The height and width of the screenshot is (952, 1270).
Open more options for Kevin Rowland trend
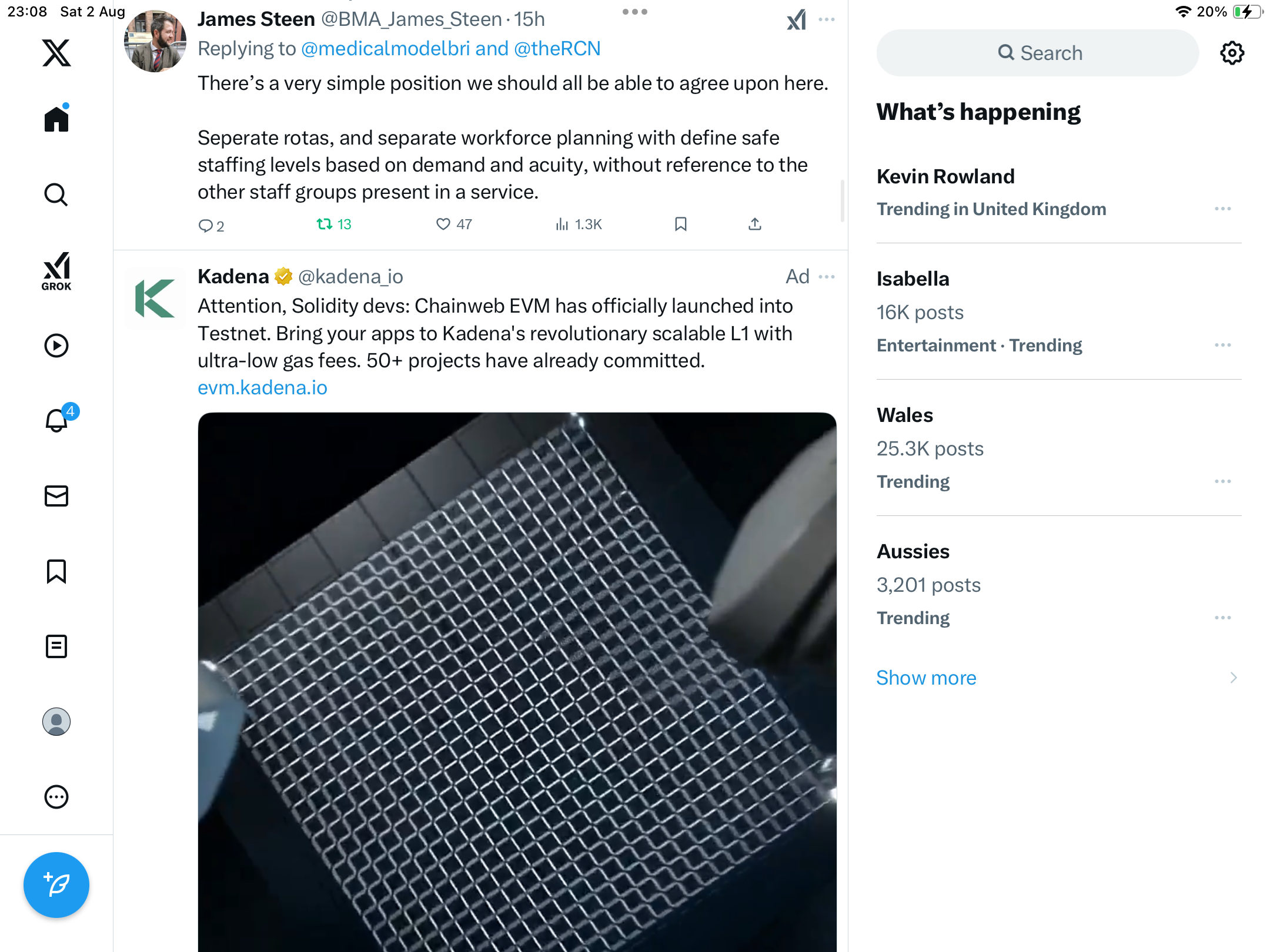(1222, 209)
